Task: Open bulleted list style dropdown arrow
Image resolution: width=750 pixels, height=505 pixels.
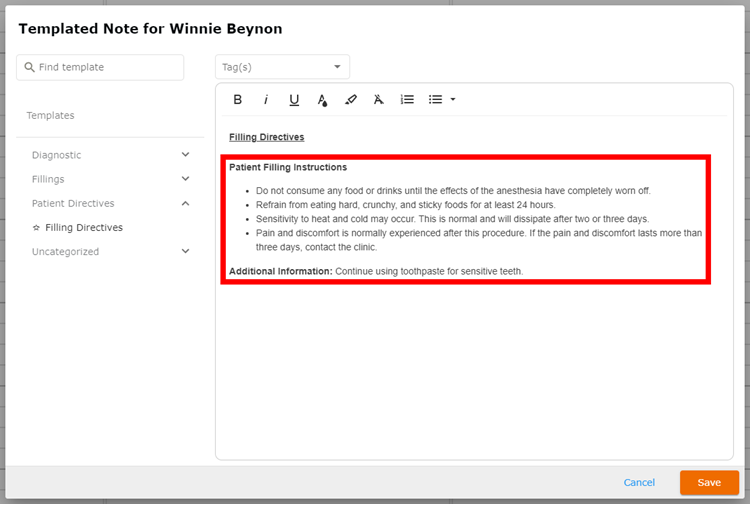Action: [452, 99]
